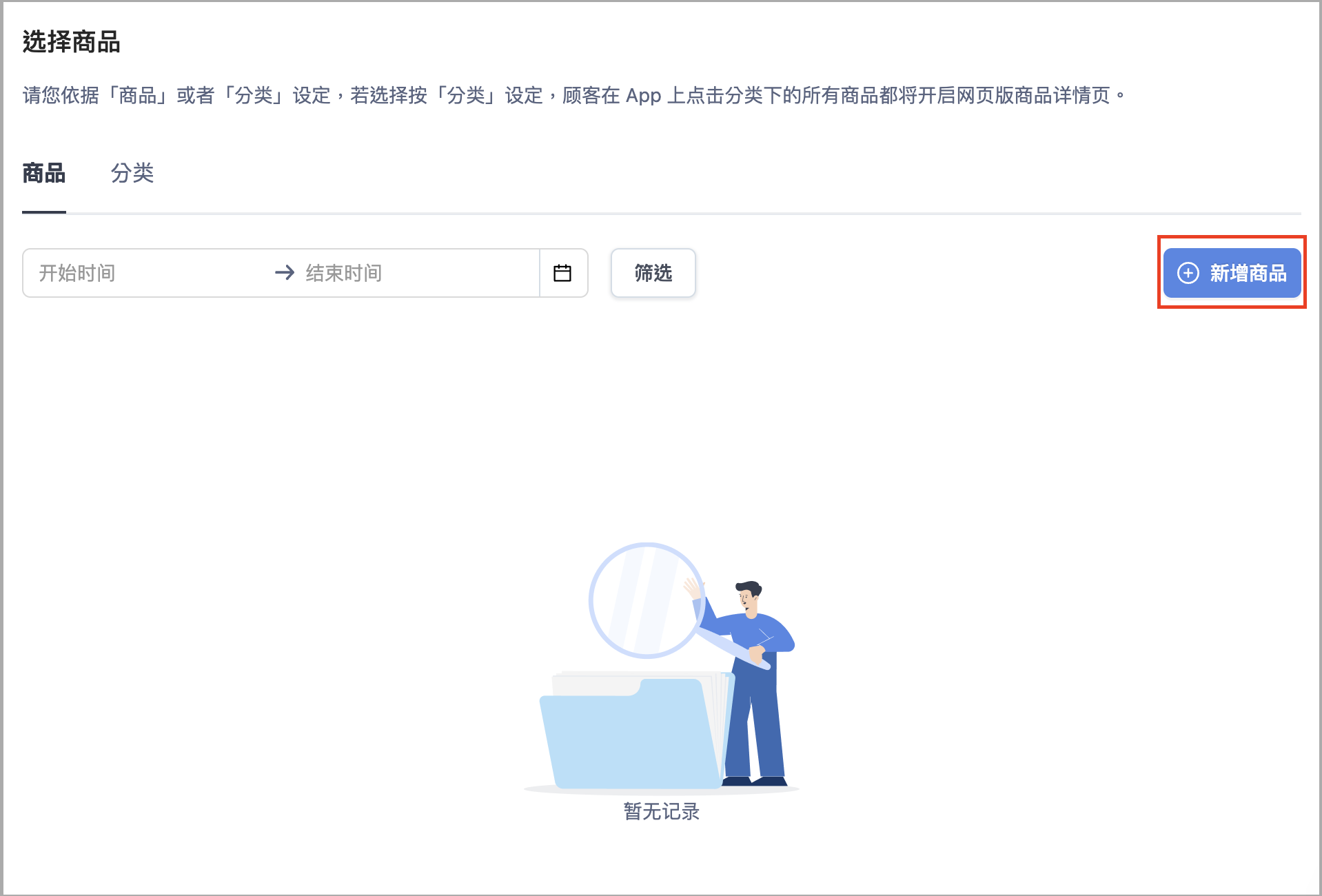
Task: Click the 筛选 filter button
Action: coord(653,273)
